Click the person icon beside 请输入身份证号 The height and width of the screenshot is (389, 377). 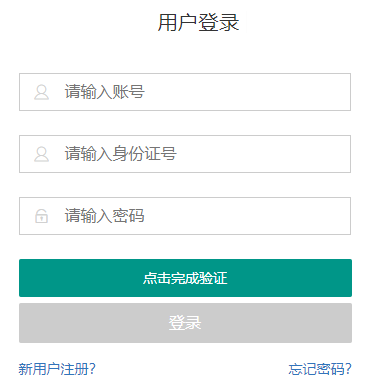pyautogui.click(x=42, y=154)
